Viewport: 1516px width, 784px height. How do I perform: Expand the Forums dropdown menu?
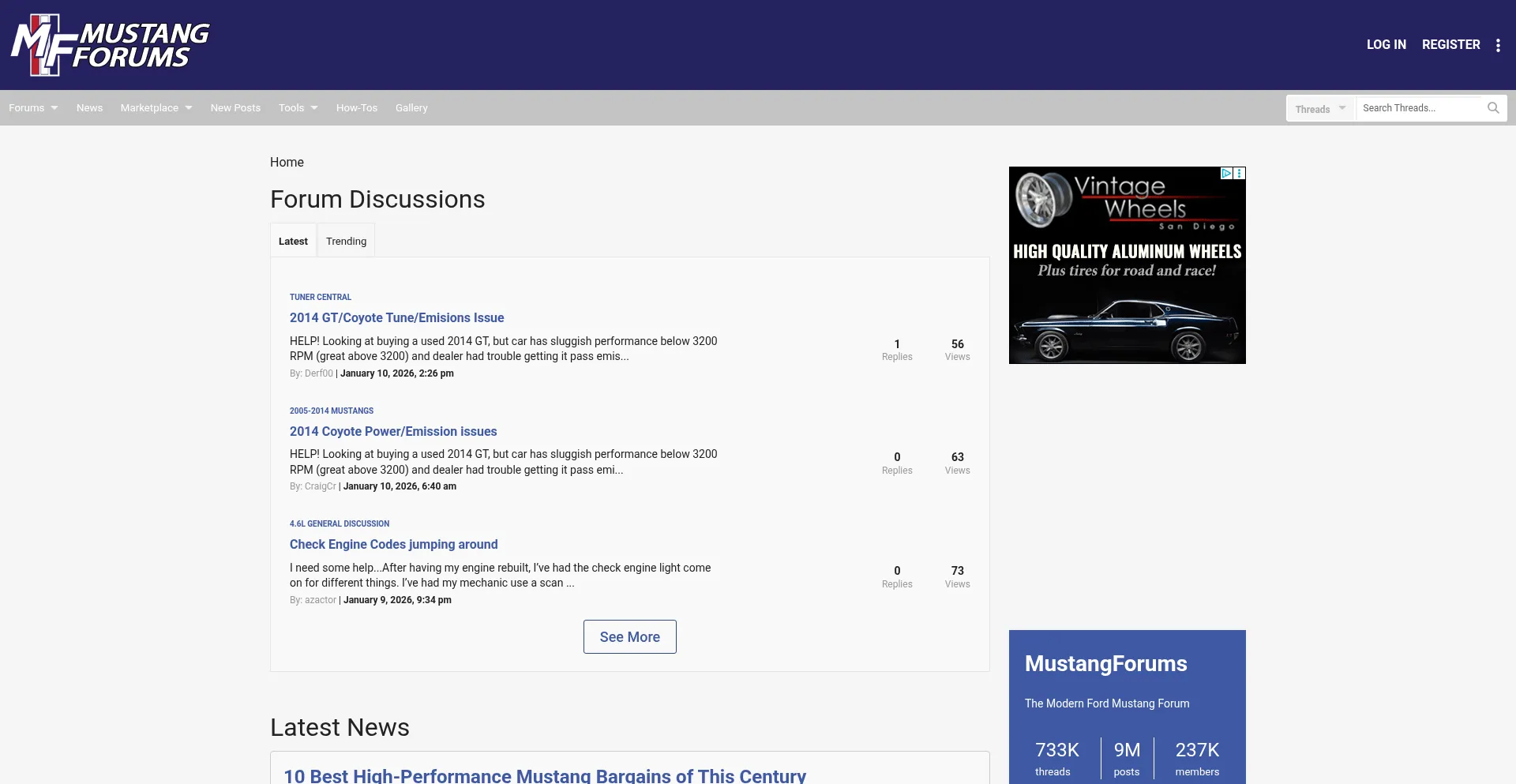(33, 108)
